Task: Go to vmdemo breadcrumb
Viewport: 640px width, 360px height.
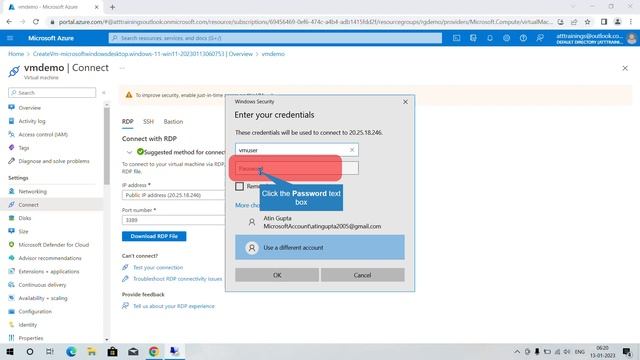Action: [273, 54]
